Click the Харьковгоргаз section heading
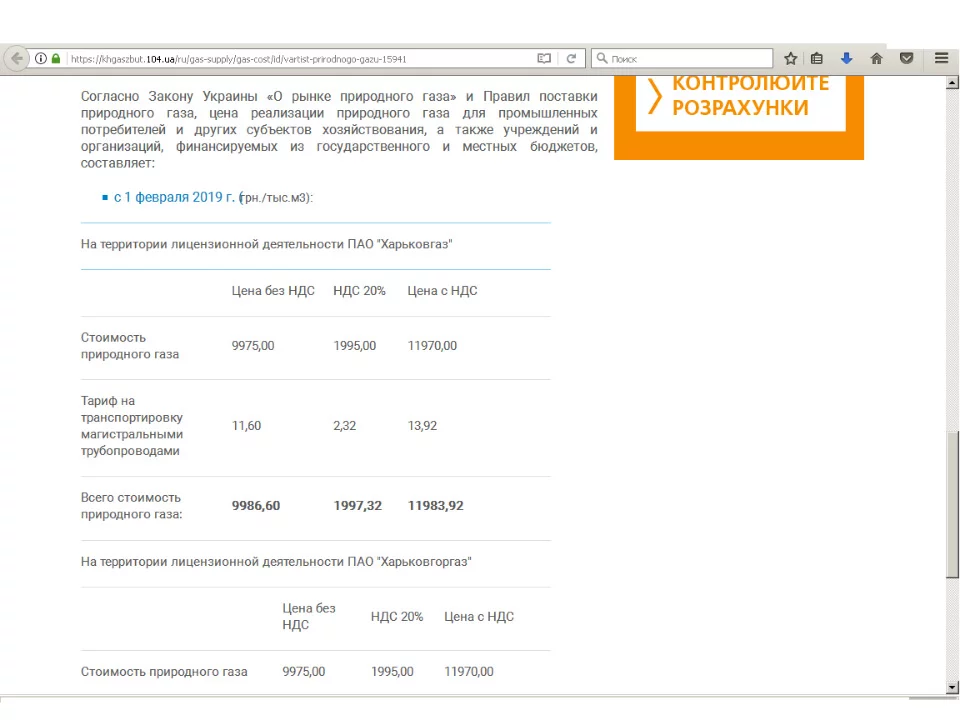The height and width of the screenshot is (720, 960). 276,561
